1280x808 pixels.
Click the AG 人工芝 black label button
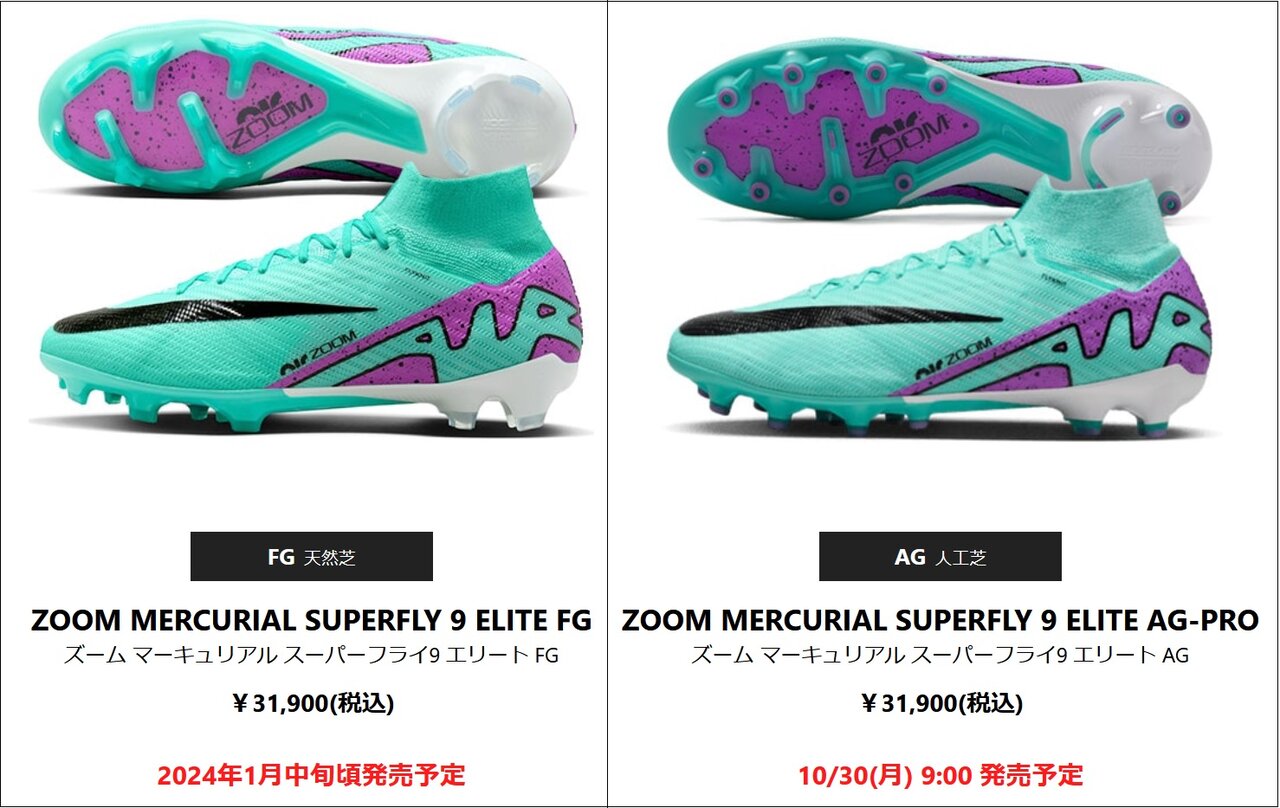point(940,556)
